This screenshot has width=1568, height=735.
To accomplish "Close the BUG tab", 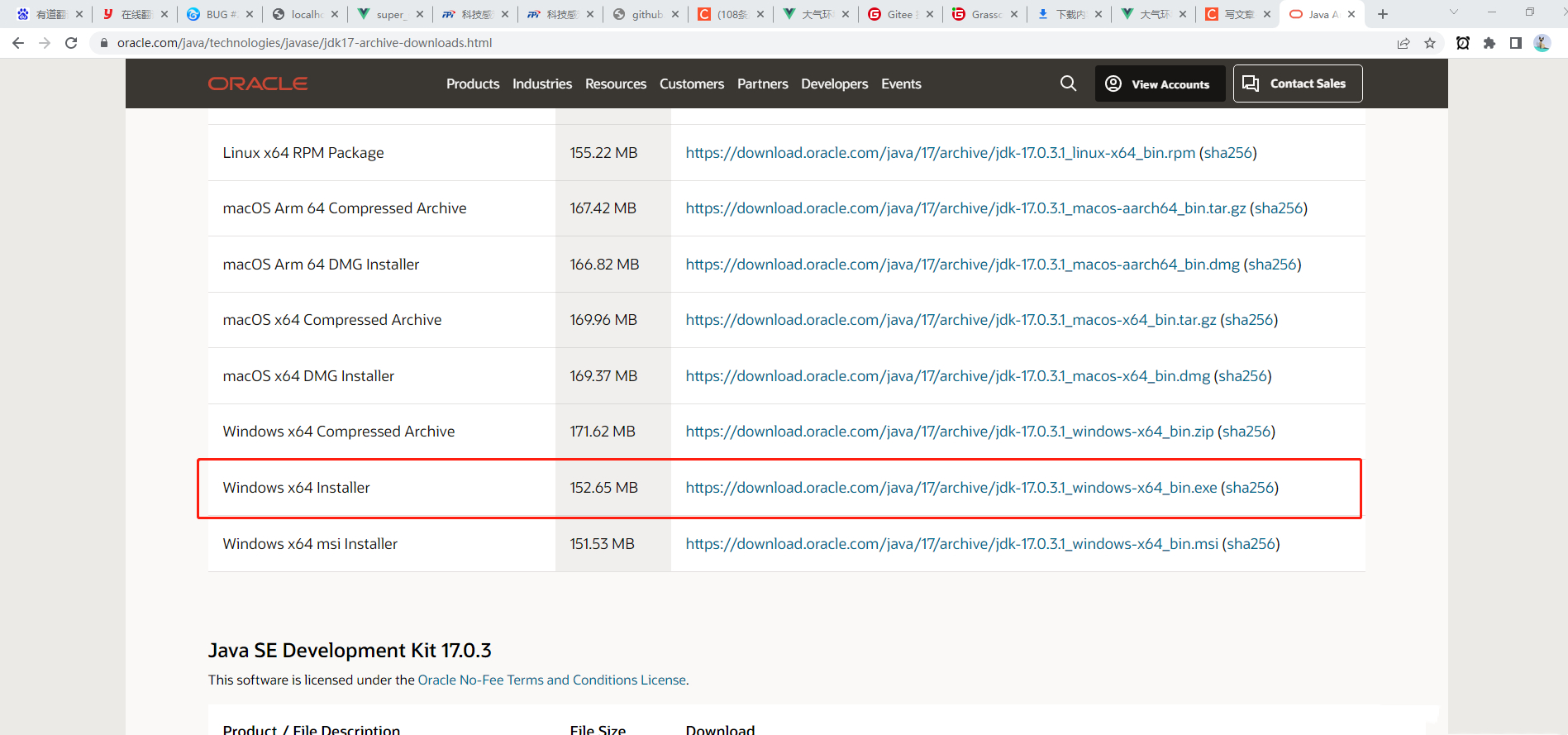I will [250, 14].
